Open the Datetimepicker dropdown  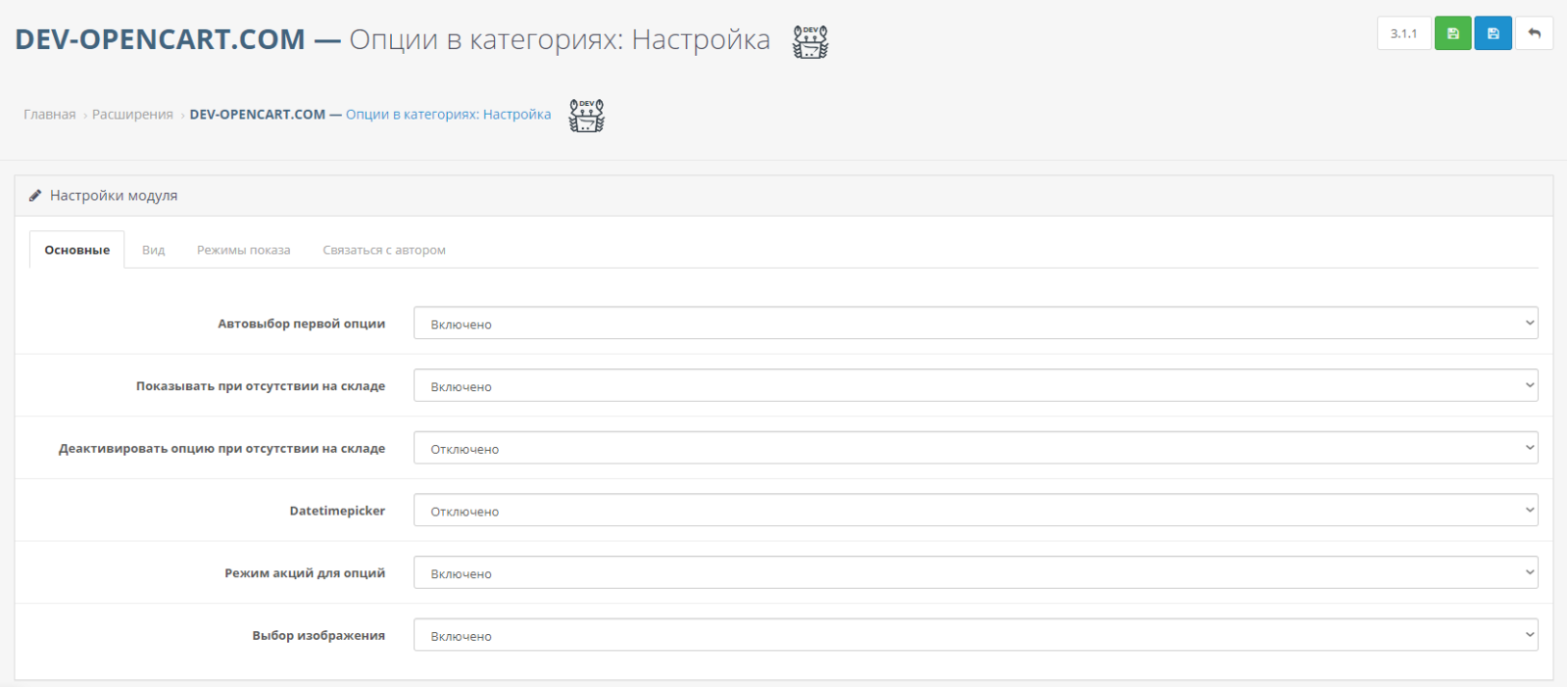[975, 511]
